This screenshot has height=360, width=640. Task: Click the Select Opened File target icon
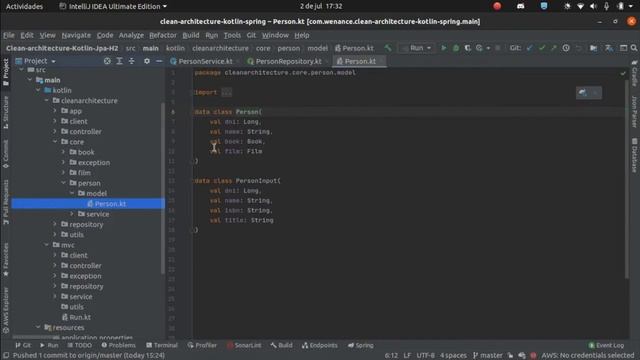click(107, 61)
